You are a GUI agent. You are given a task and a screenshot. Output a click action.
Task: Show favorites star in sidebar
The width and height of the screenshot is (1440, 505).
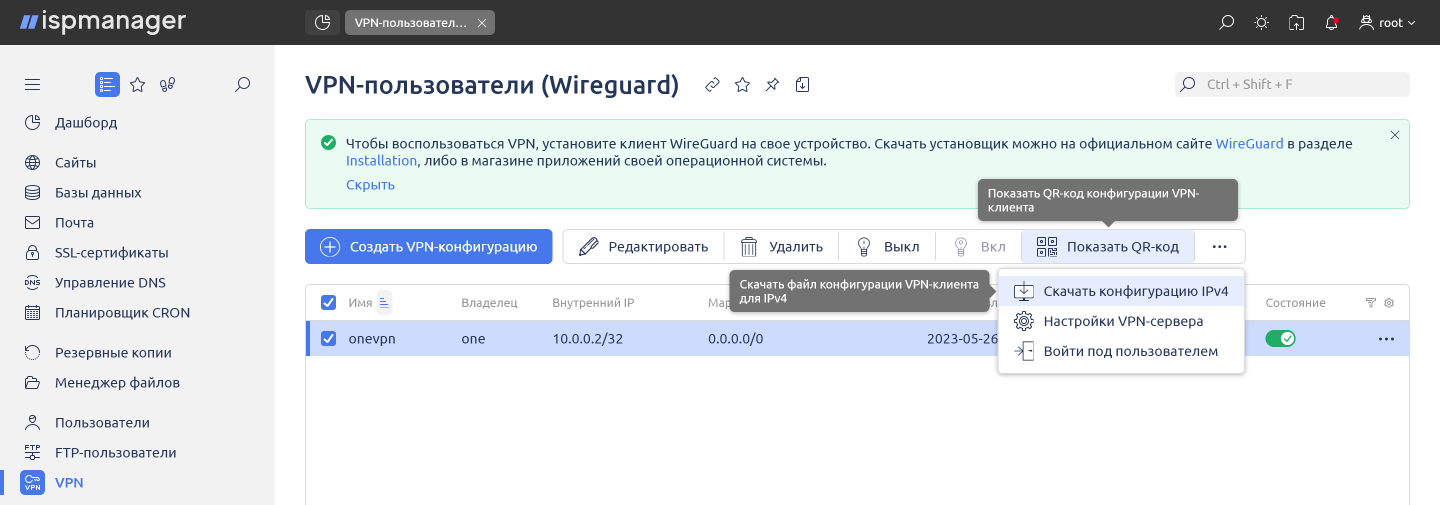pyautogui.click(x=138, y=85)
